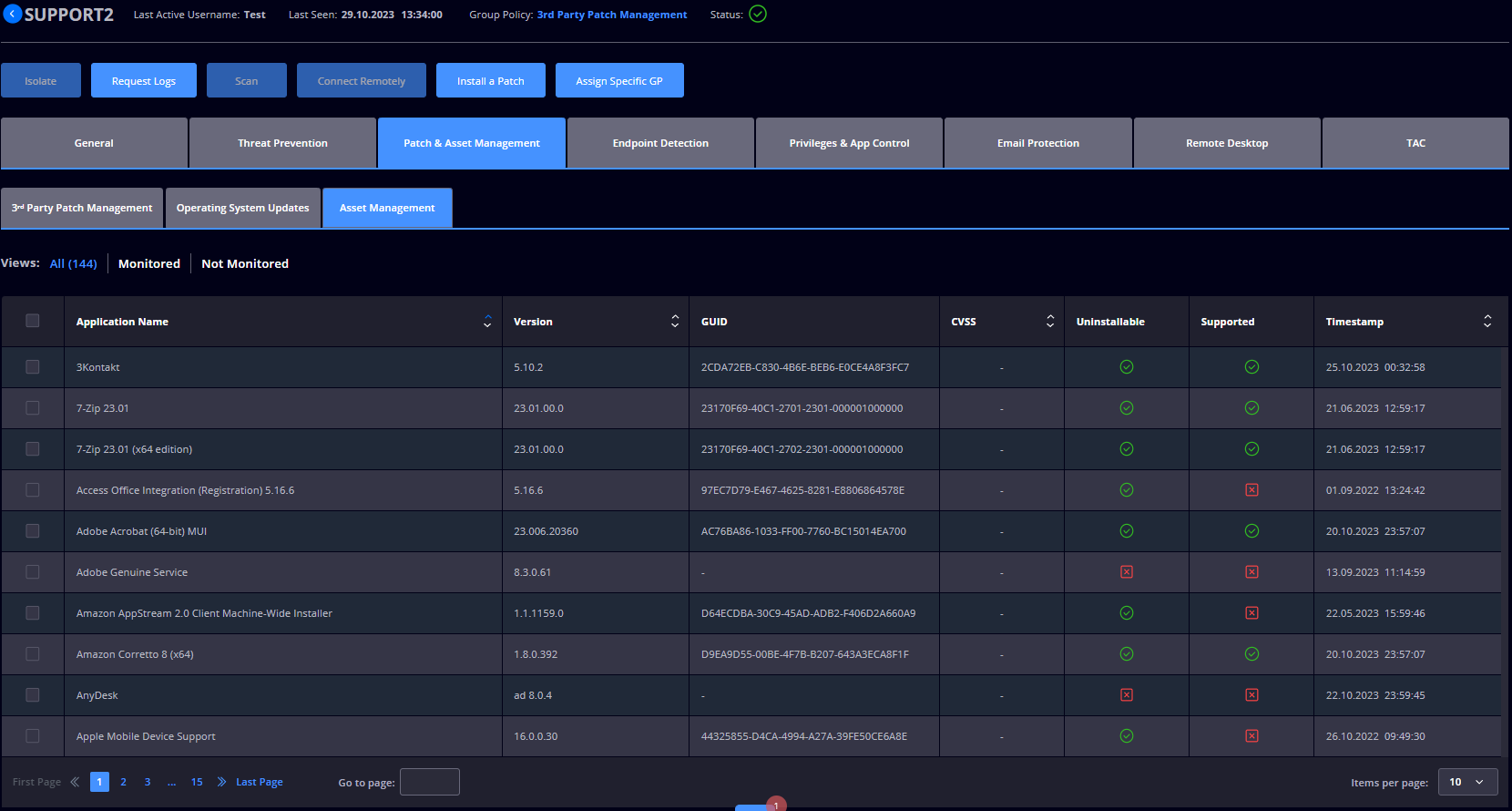Viewport: 1512px width, 811px height.
Task: Click Uninstallable icon for Amazon Corretto 8 (x64)
Action: tap(1127, 654)
